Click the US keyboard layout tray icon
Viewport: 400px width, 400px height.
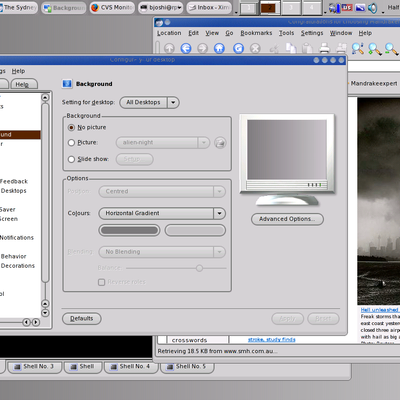(x=347, y=7)
